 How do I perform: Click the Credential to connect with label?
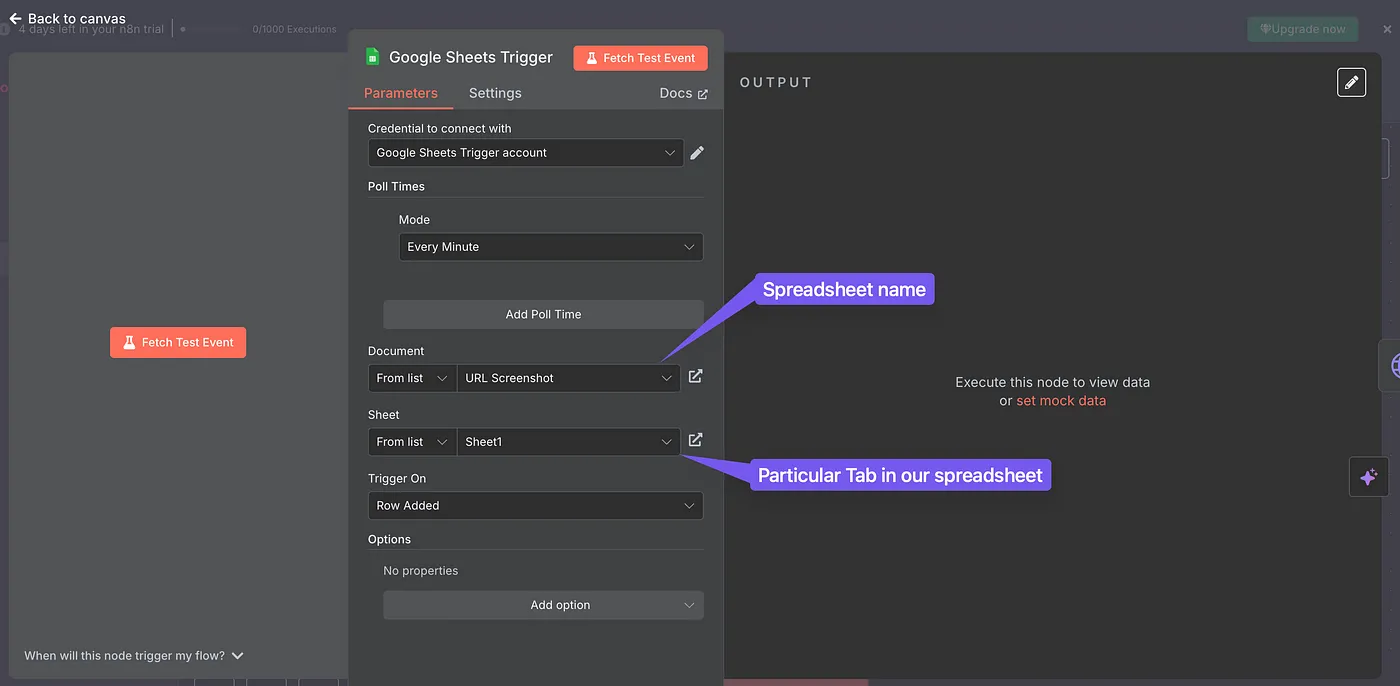point(440,128)
